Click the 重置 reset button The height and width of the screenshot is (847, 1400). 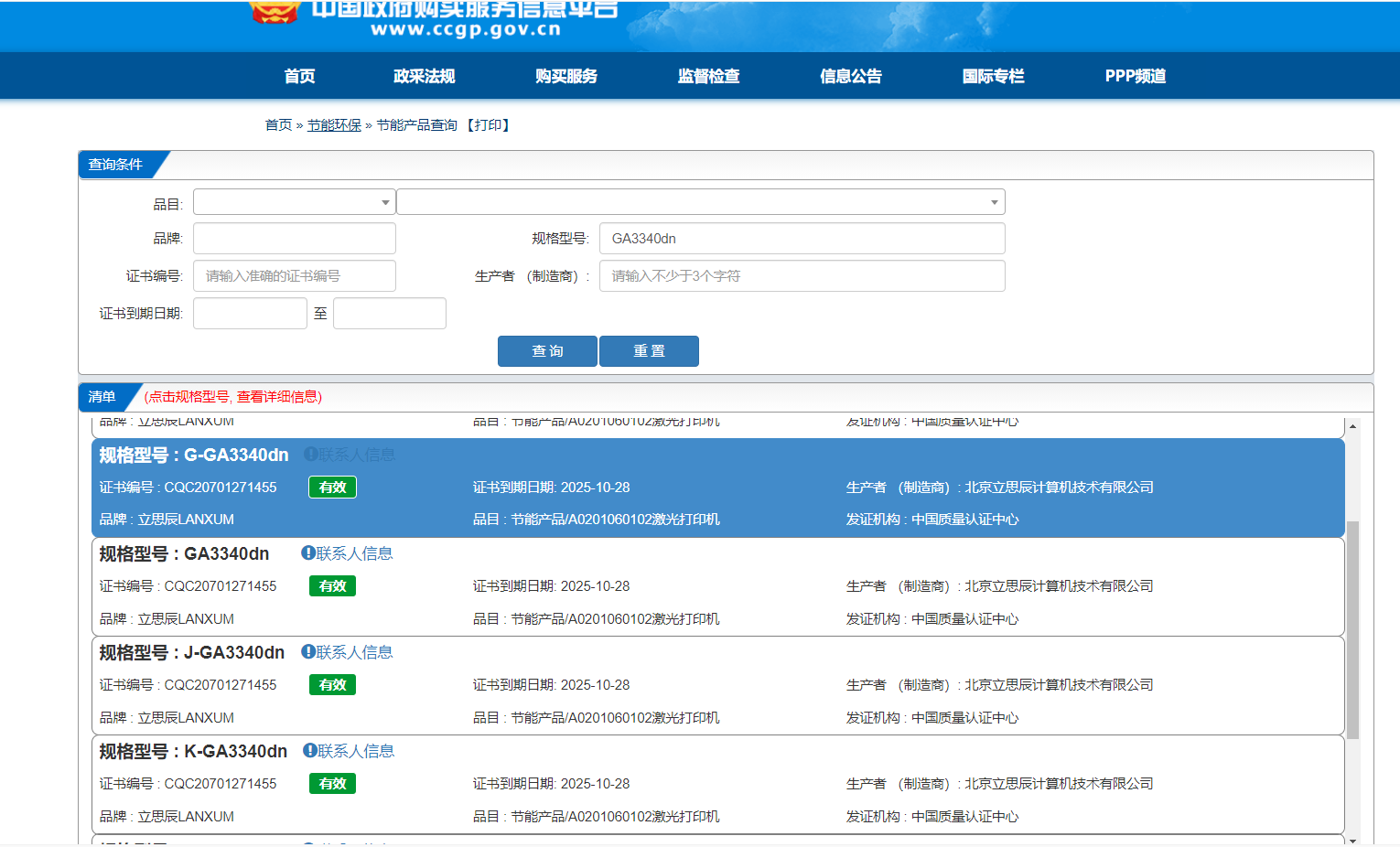pos(649,351)
